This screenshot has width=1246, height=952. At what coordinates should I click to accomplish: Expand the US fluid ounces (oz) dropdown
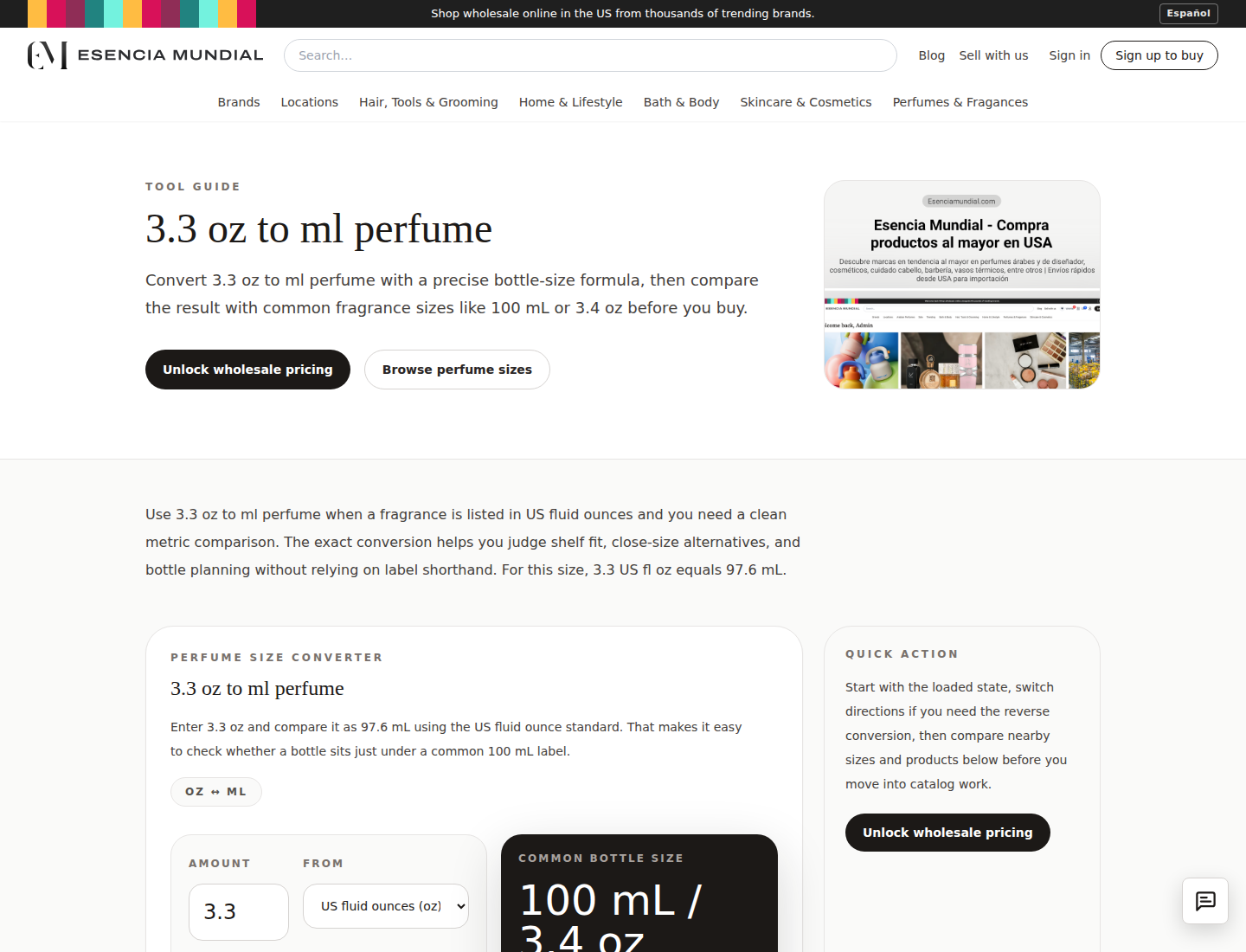[386, 906]
